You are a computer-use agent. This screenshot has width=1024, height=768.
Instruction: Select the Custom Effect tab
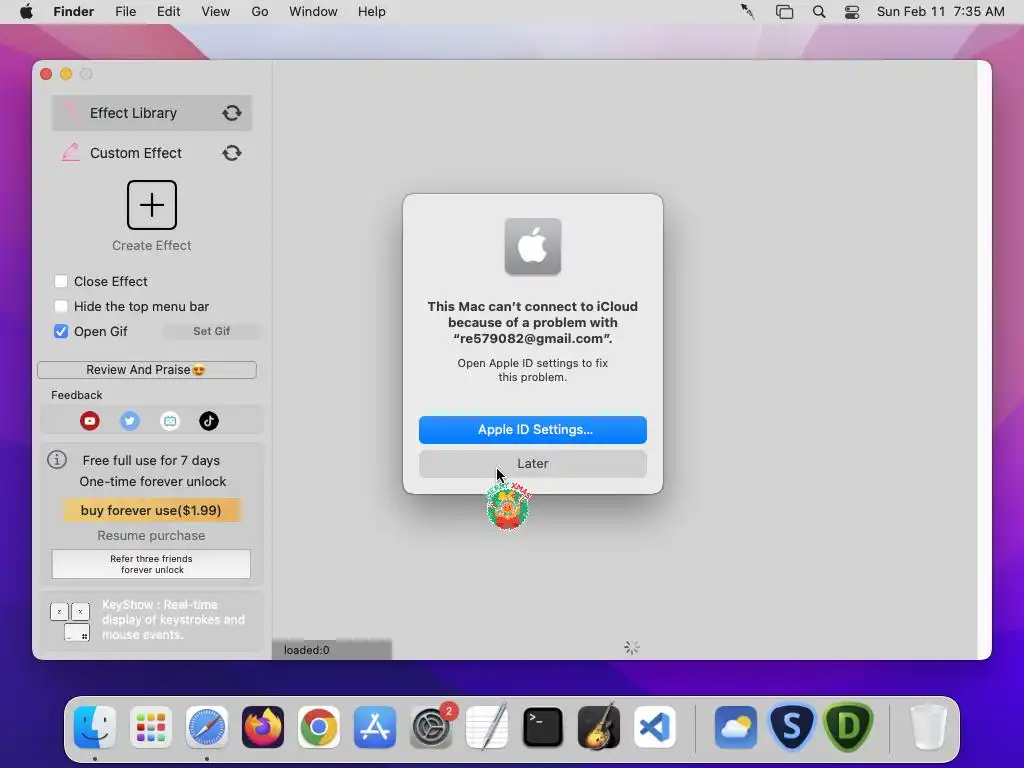click(152, 153)
